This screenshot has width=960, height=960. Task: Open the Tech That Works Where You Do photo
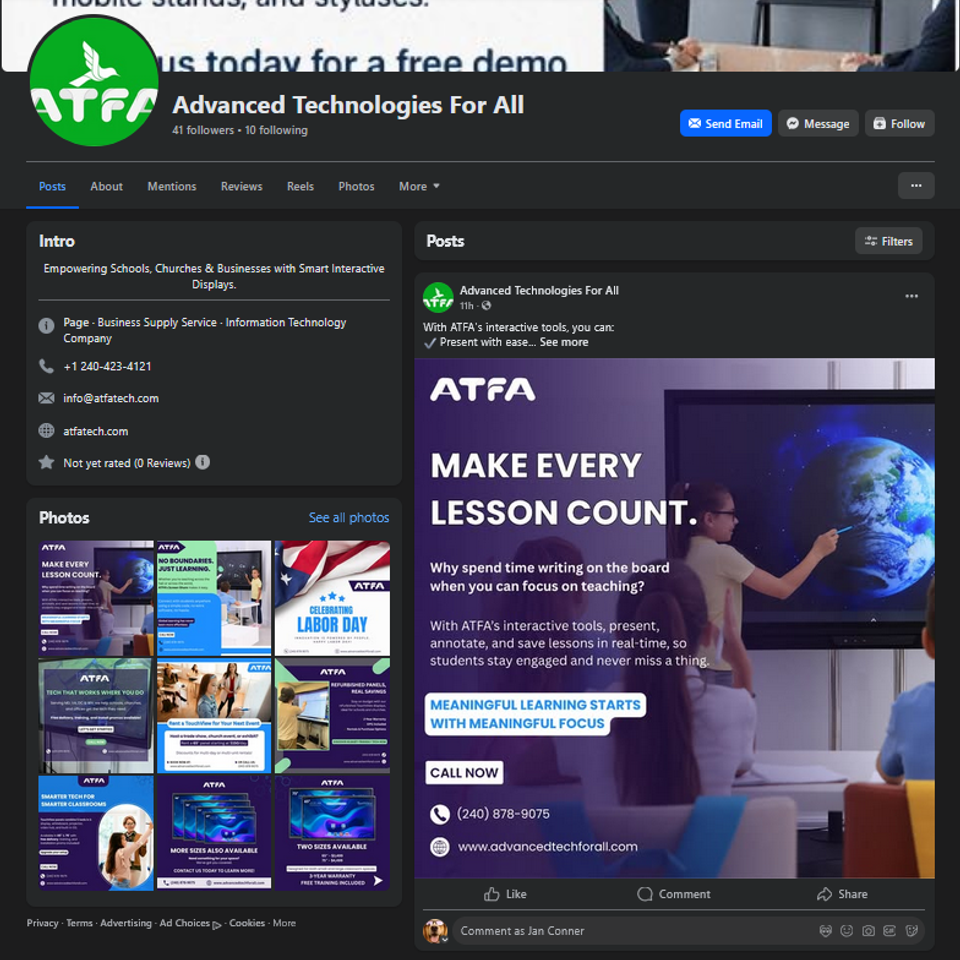pos(96,716)
